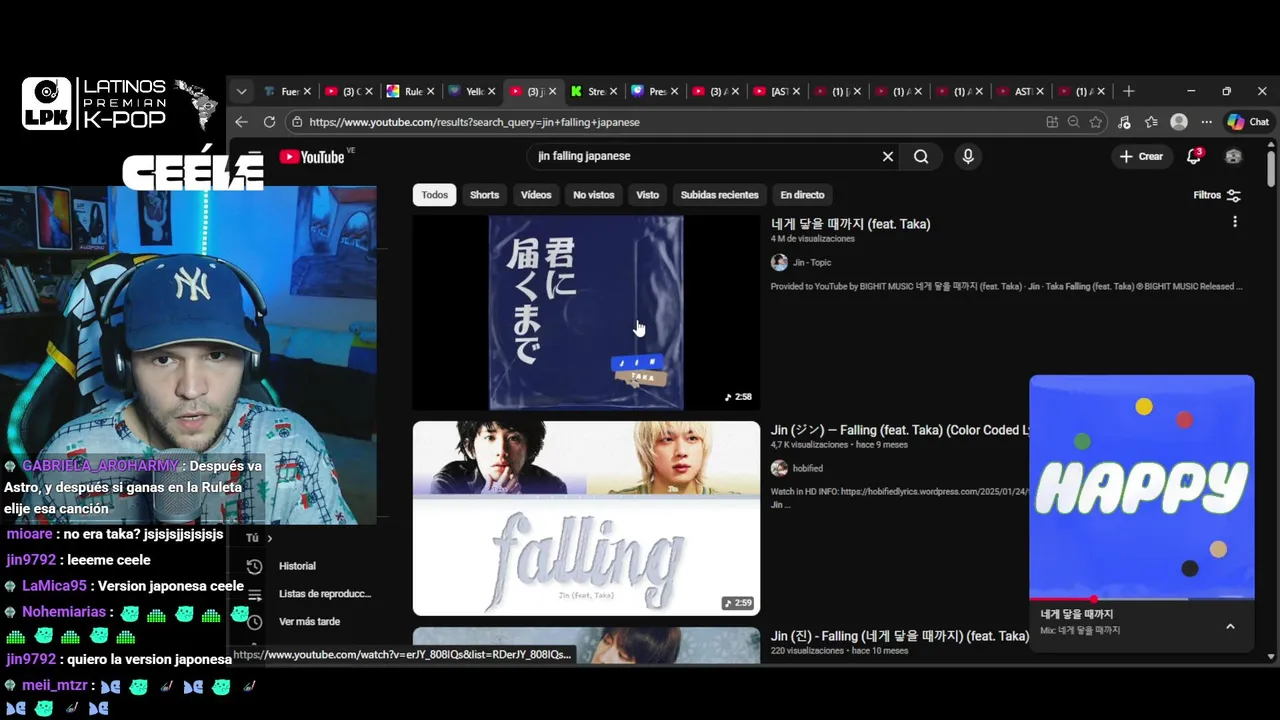Add page to favorites with star icon
This screenshot has height=720, width=1280.
tap(1096, 122)
